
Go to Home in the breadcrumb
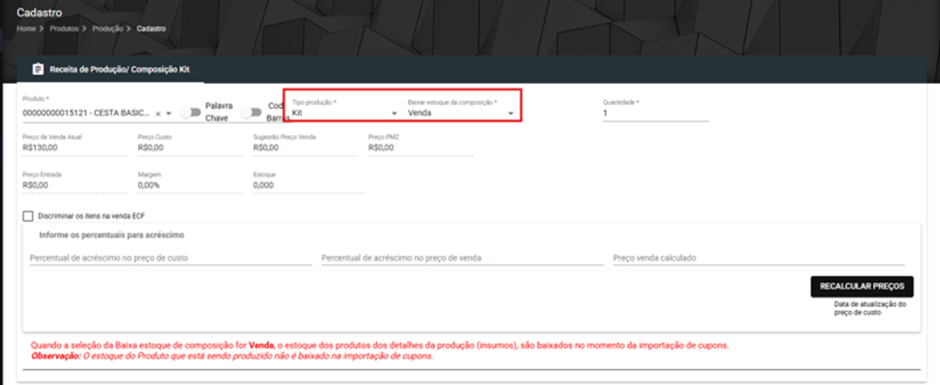tap(26, 29)
